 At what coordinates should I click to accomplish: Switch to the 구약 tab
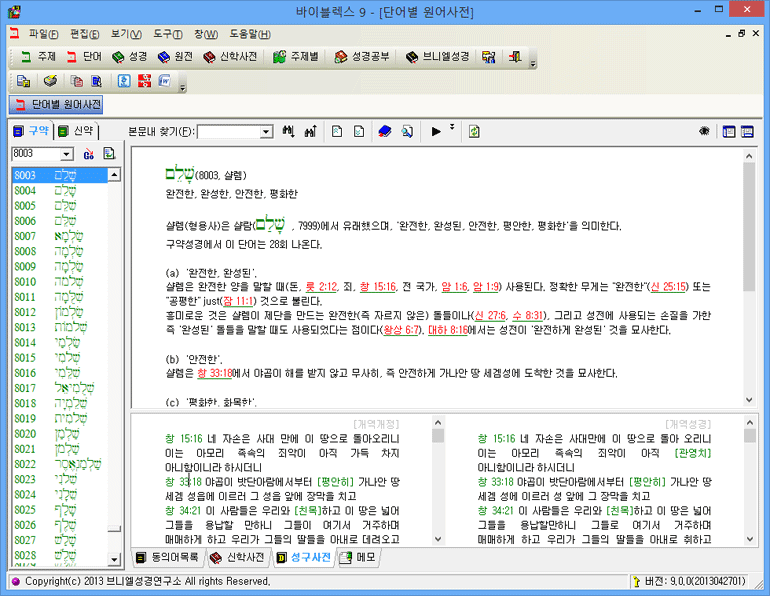point(31,131)
